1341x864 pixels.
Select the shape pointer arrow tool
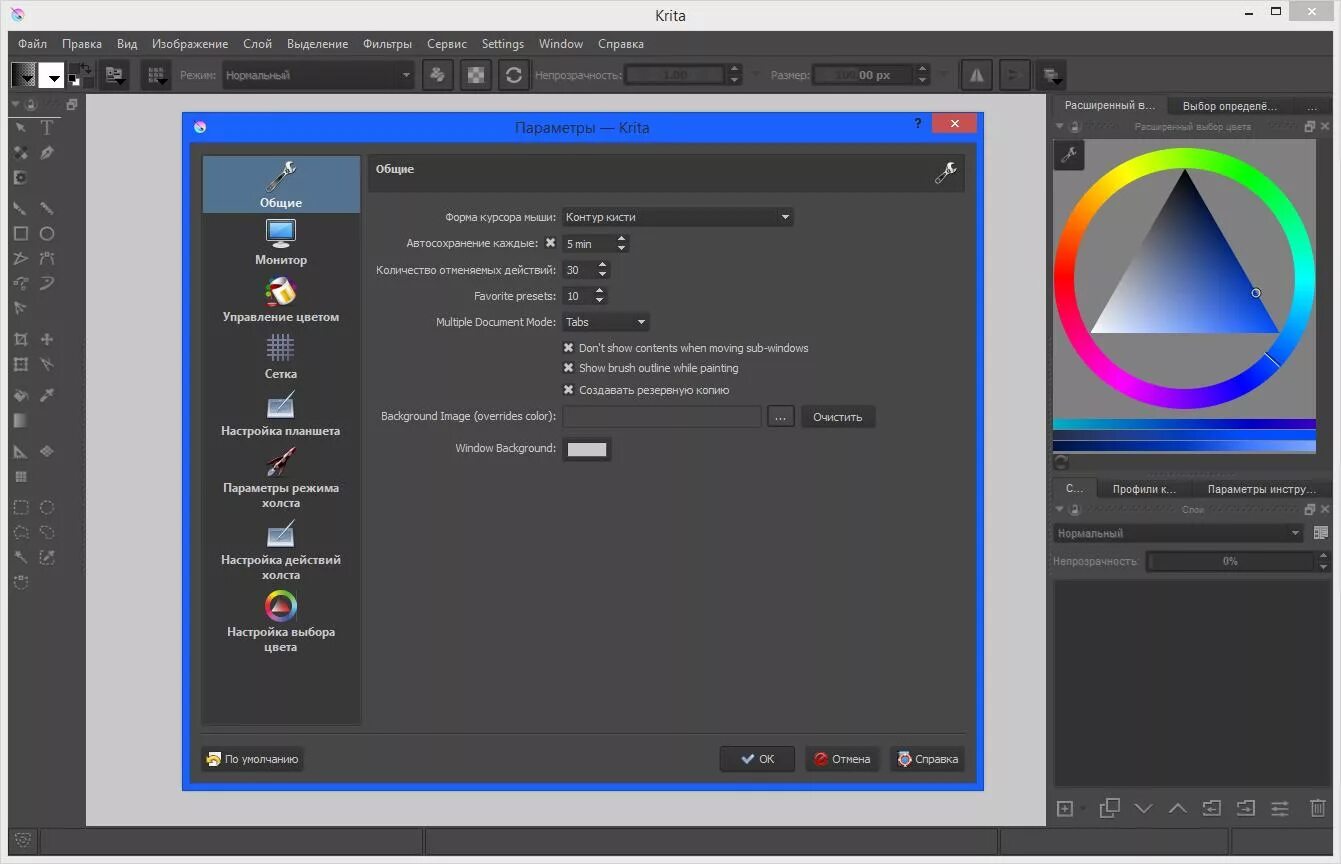20,128
